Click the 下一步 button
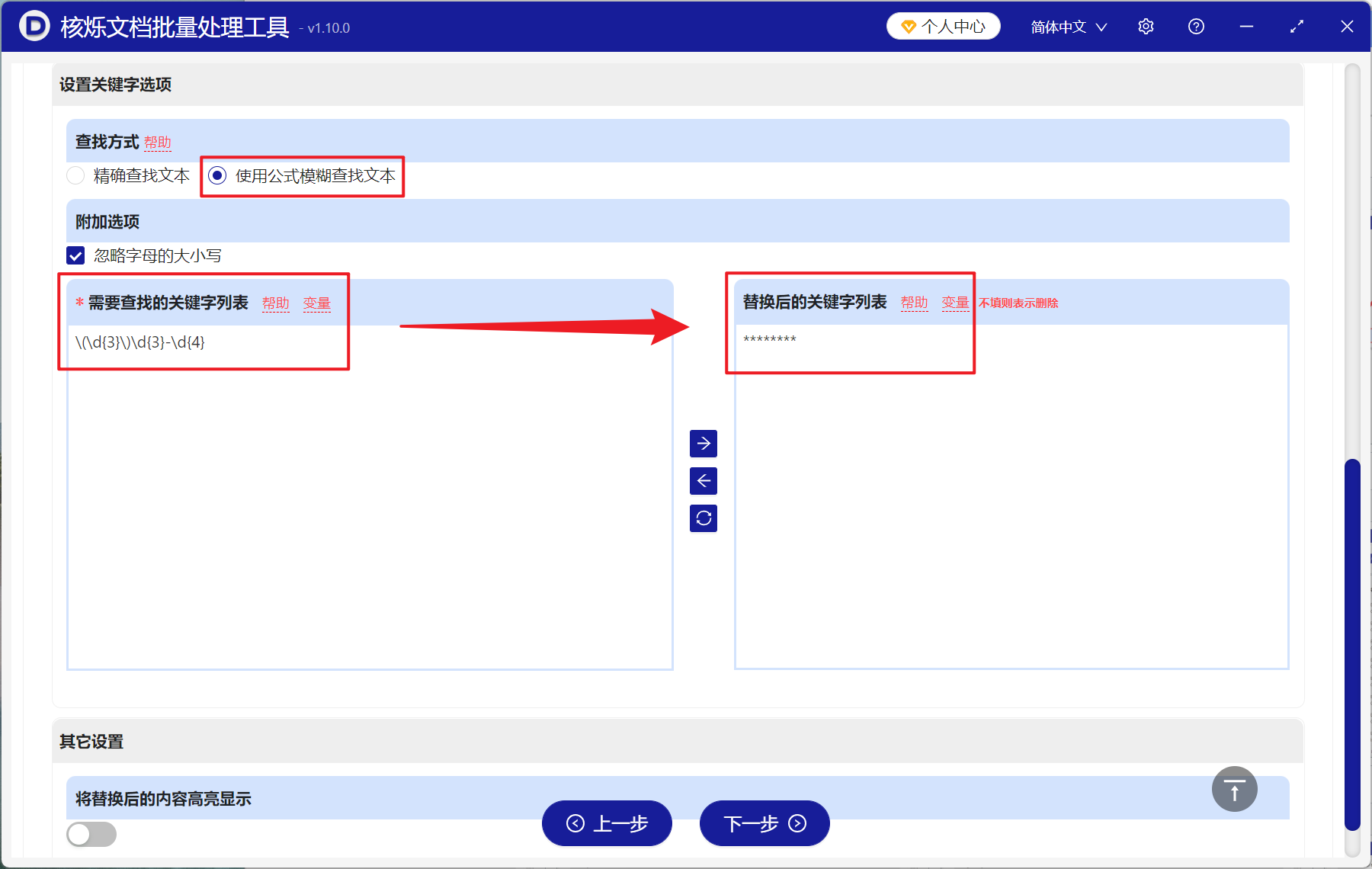1372x869 pixels. point(763,824)
